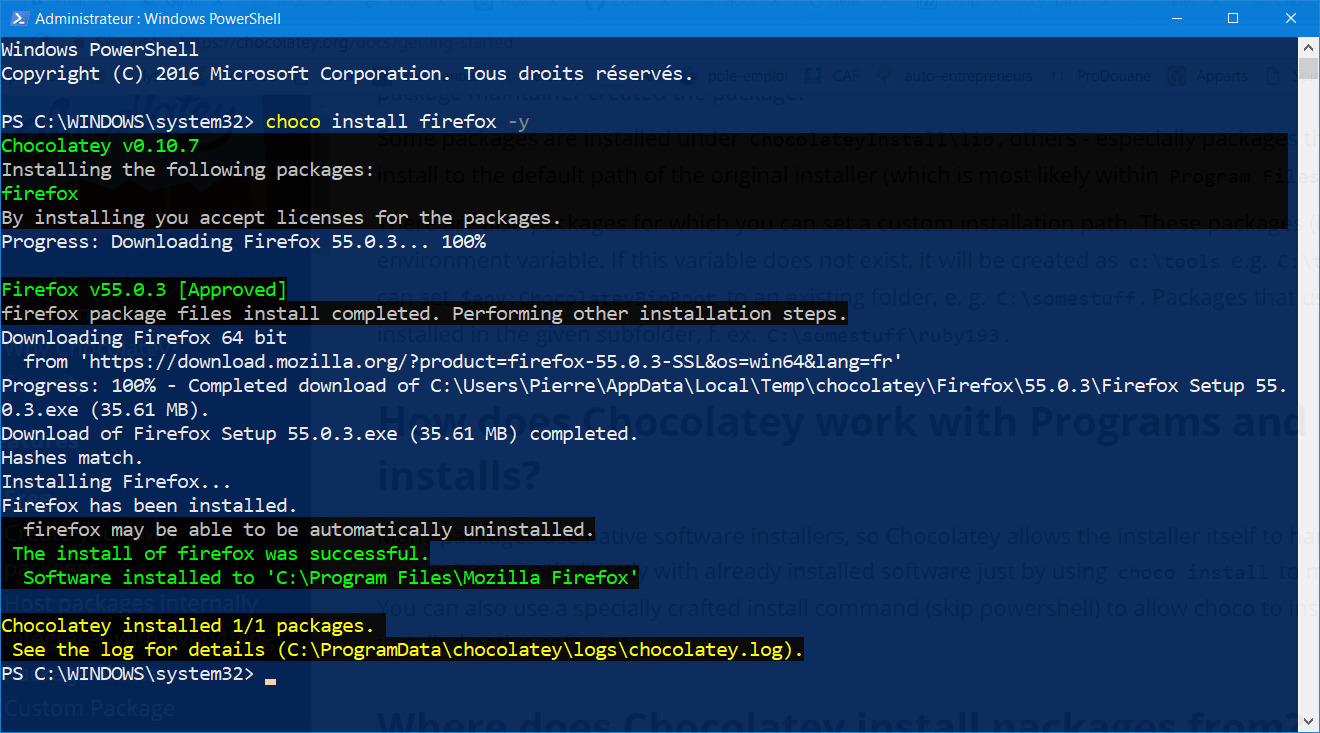
Task: Click 'firefox may be able to be automatically uninstalled' line
Action: pos(309,530)
